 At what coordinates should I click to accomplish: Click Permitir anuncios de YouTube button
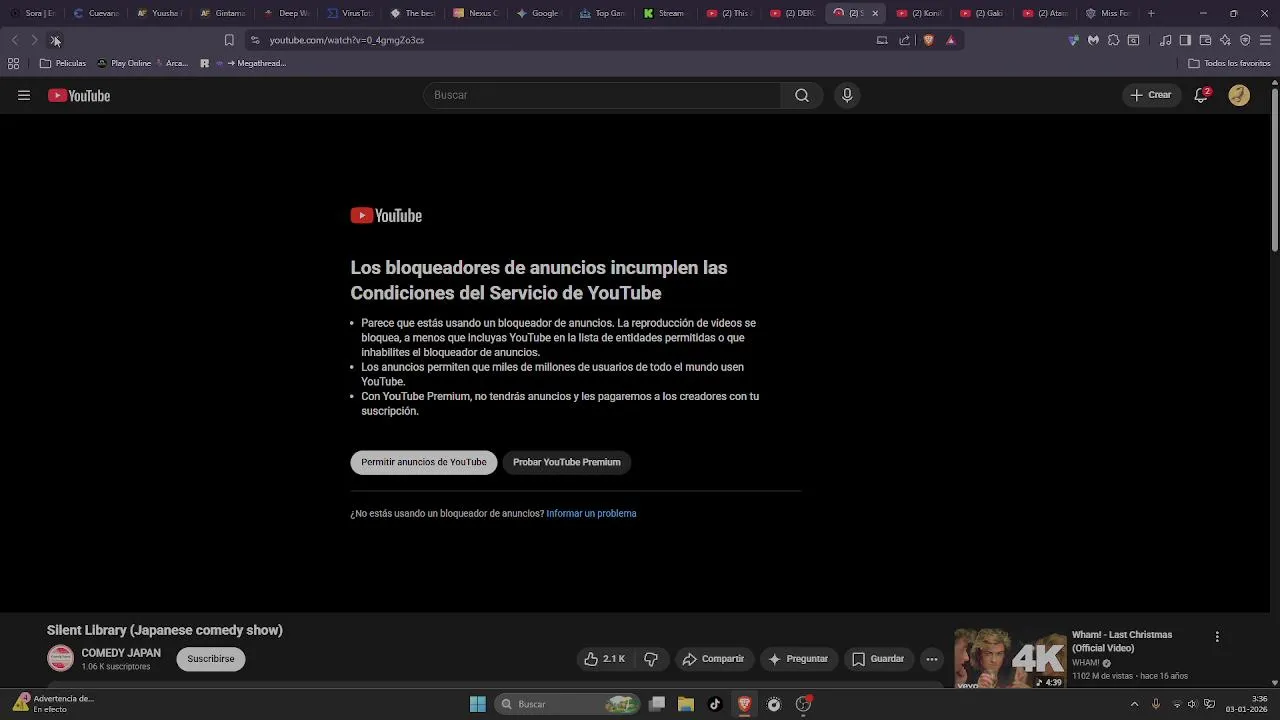point(424,462)
